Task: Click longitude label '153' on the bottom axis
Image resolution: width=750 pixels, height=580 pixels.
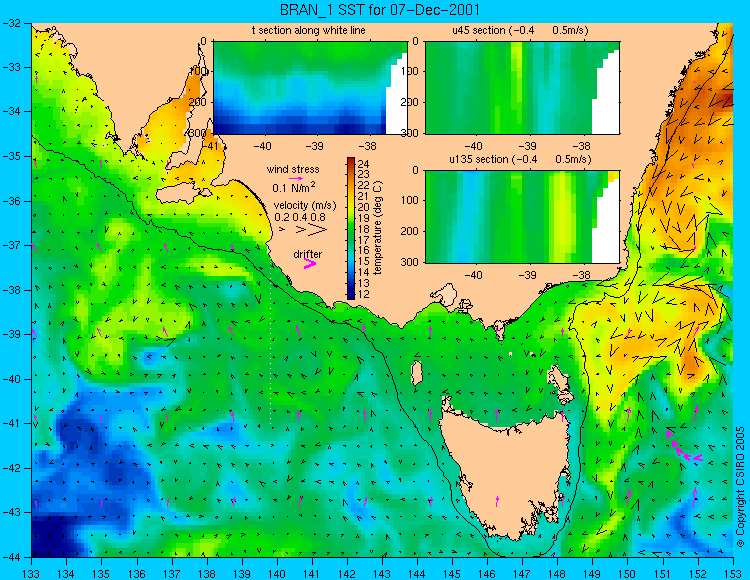Action: 732,573
